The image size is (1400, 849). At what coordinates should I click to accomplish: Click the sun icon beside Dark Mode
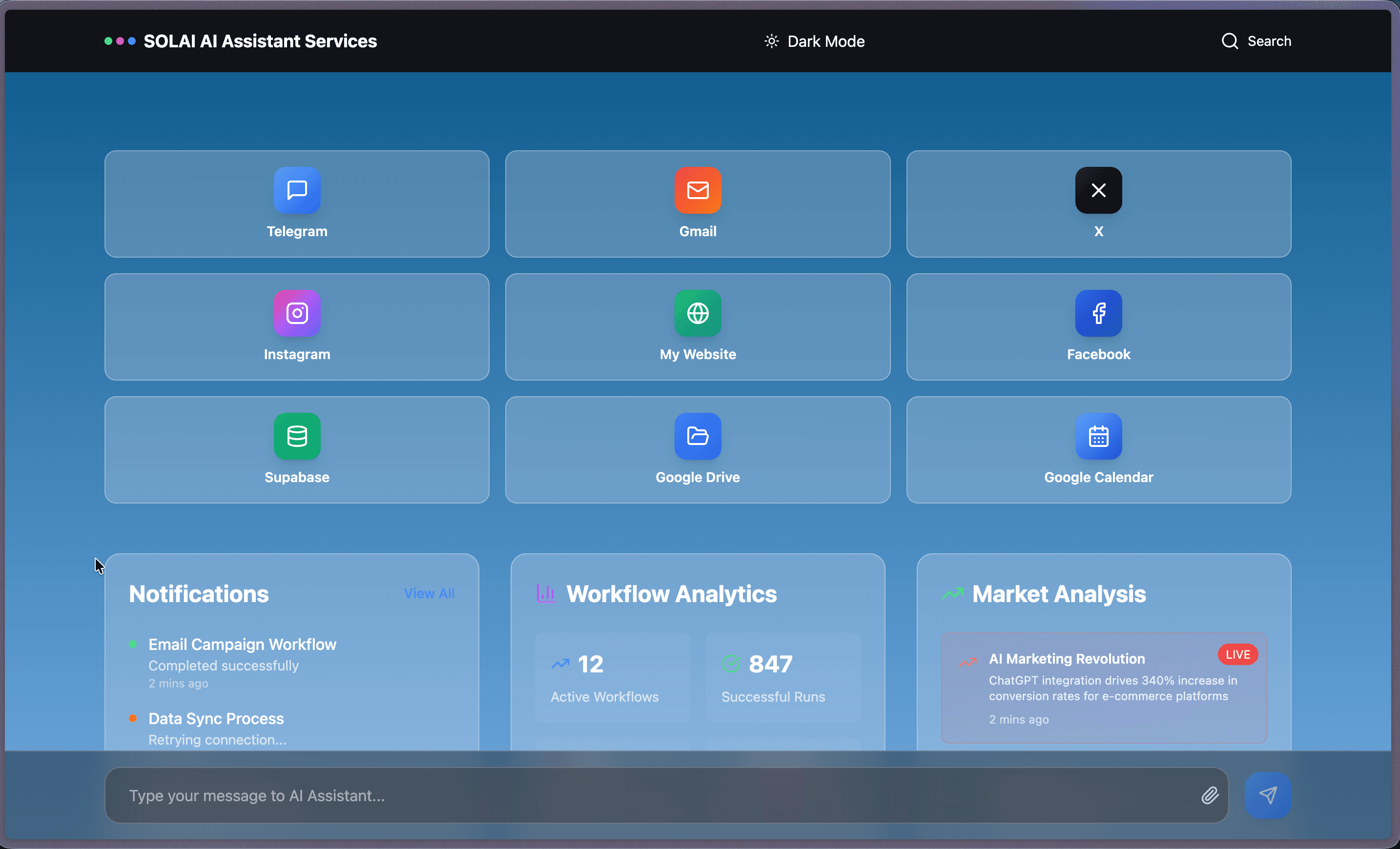pyautogui.click(x=771, y=41)
